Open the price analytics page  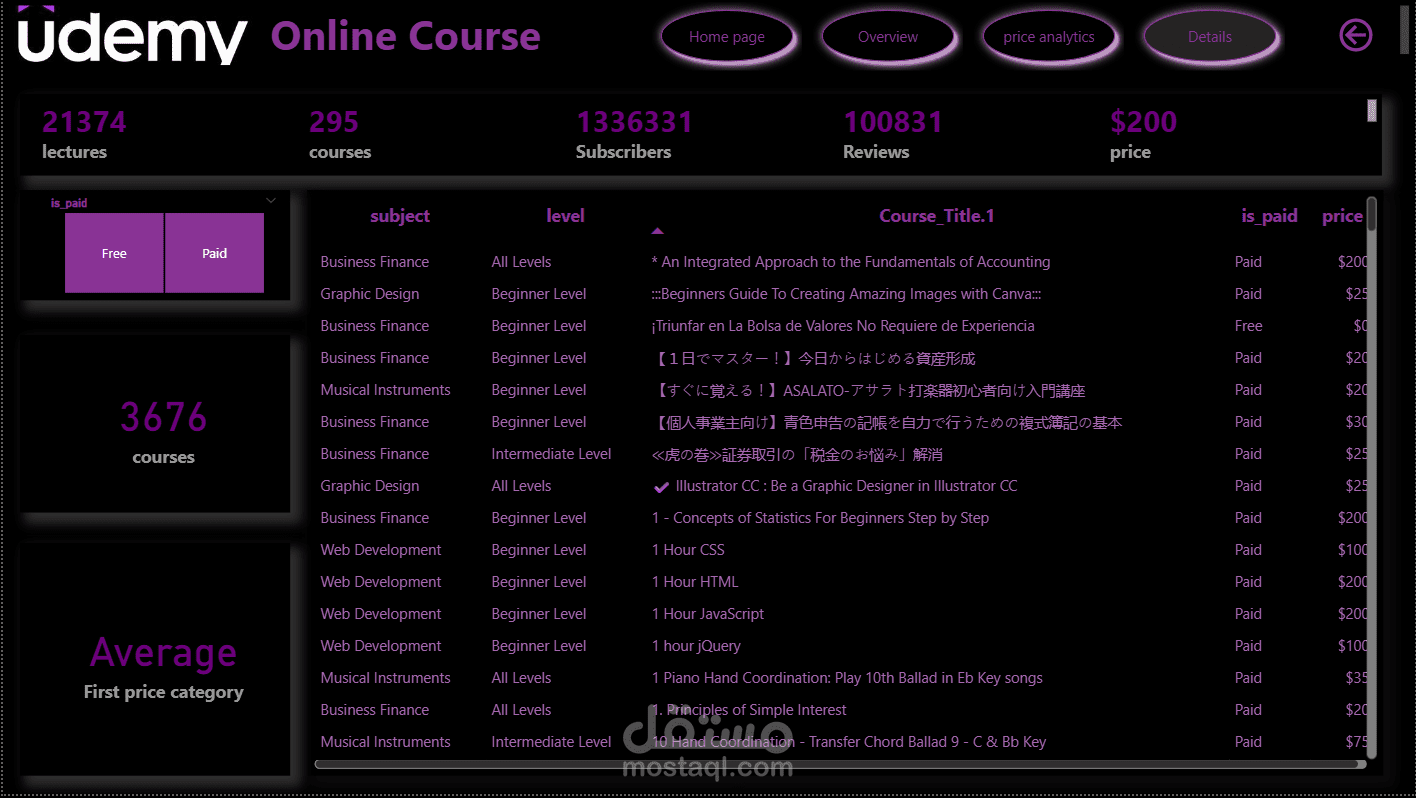tap(1049, 37)
